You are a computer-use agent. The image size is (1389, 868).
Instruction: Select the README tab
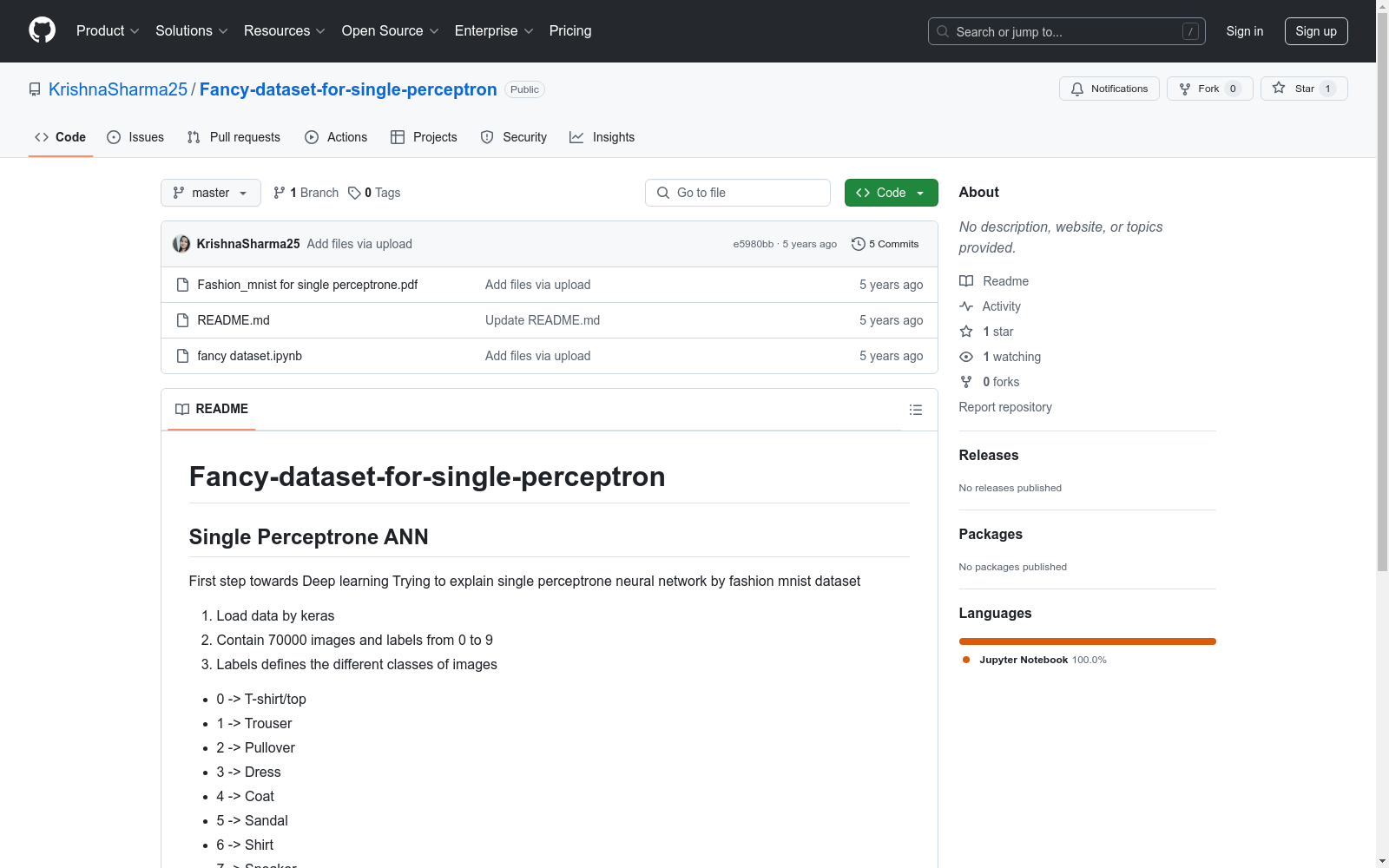212,409
